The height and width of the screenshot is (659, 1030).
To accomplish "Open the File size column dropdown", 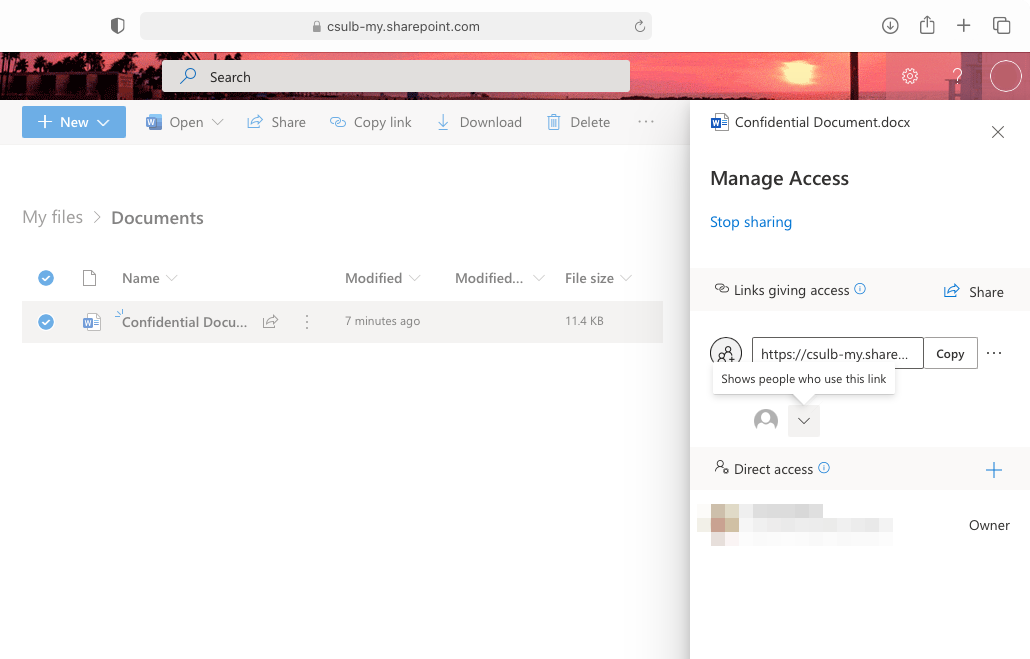I will point(598,278).
